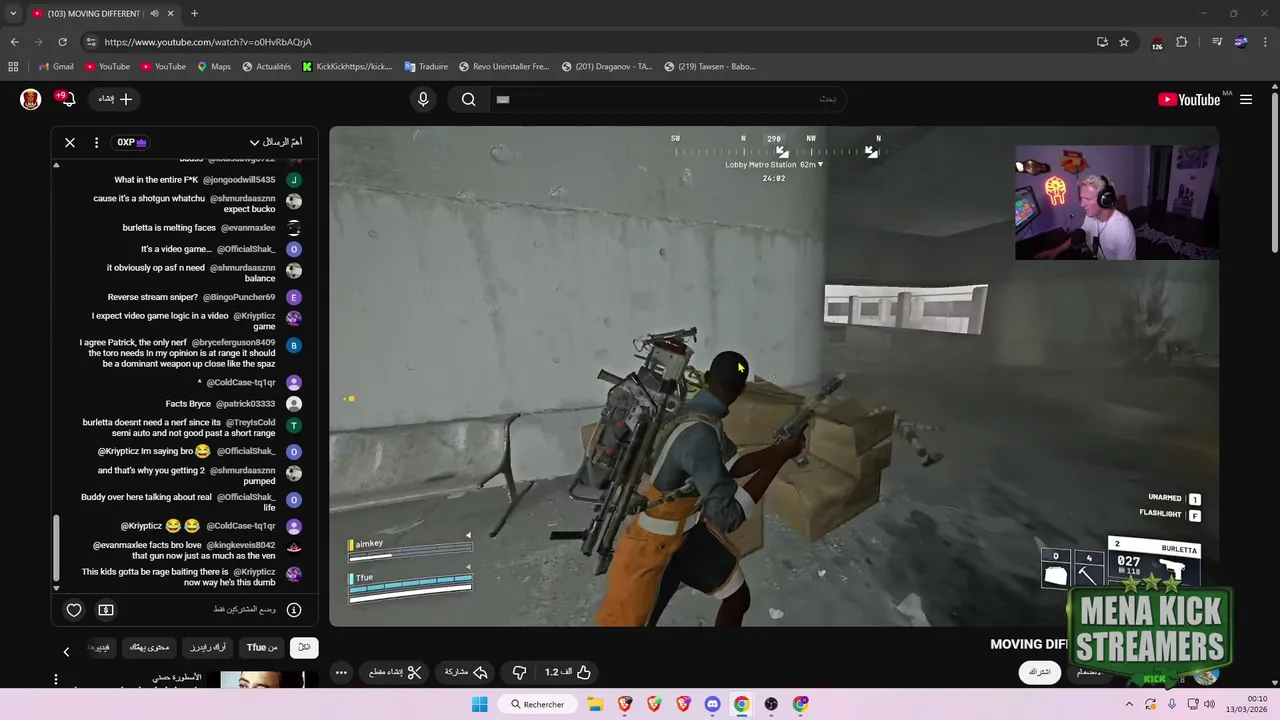This screenshot has width=1280, height=720.
Task: Click the YouTube search magnifier icon
Action: tap(468, 99)
